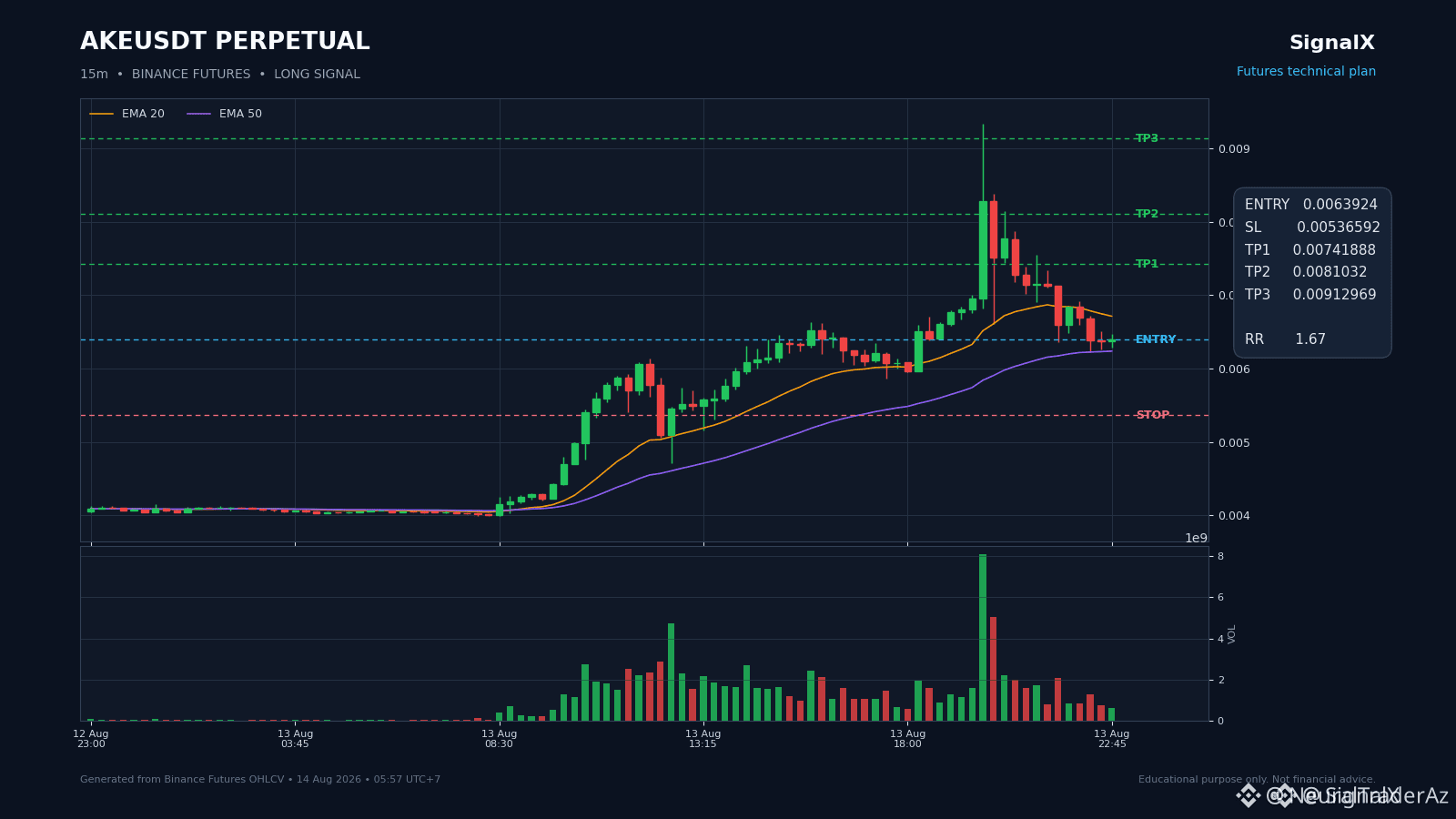Click the 12 Aug 23:00 time label

coord(91,739)
